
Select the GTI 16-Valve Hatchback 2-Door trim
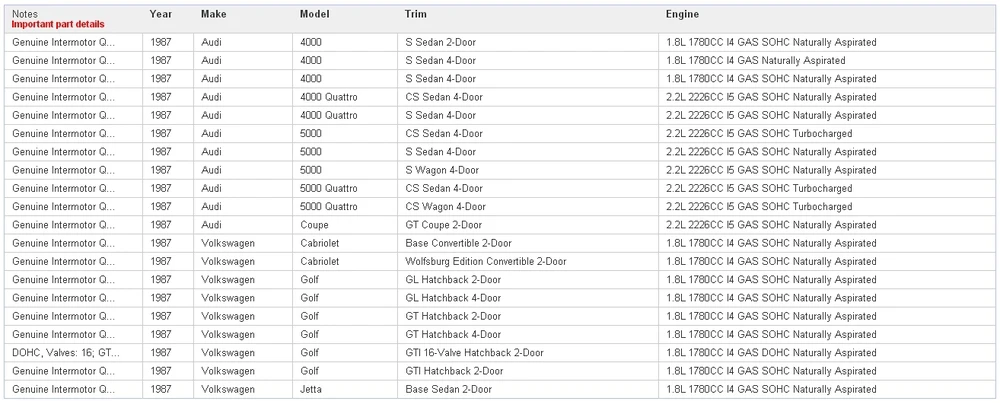coord(474,353)
